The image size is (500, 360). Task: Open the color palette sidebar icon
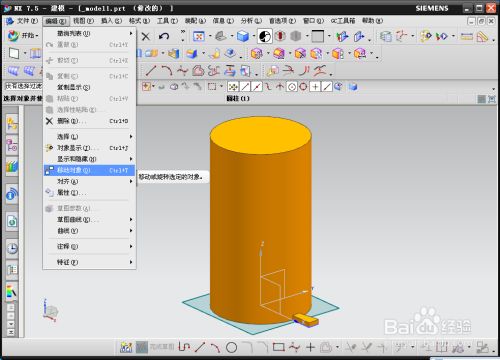point(12,291)
